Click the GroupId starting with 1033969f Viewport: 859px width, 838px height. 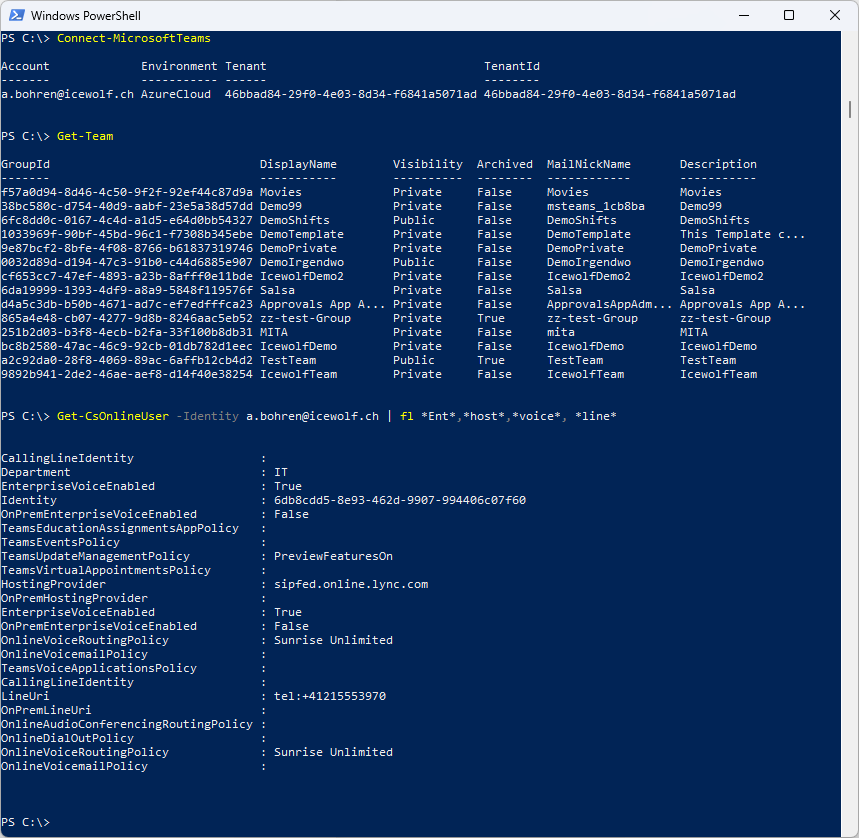coord(127,234)
